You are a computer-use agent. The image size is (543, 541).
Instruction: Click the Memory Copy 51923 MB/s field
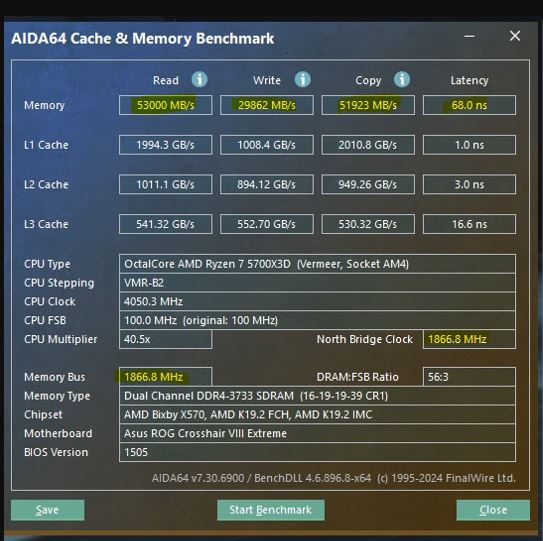coord(368,105)
